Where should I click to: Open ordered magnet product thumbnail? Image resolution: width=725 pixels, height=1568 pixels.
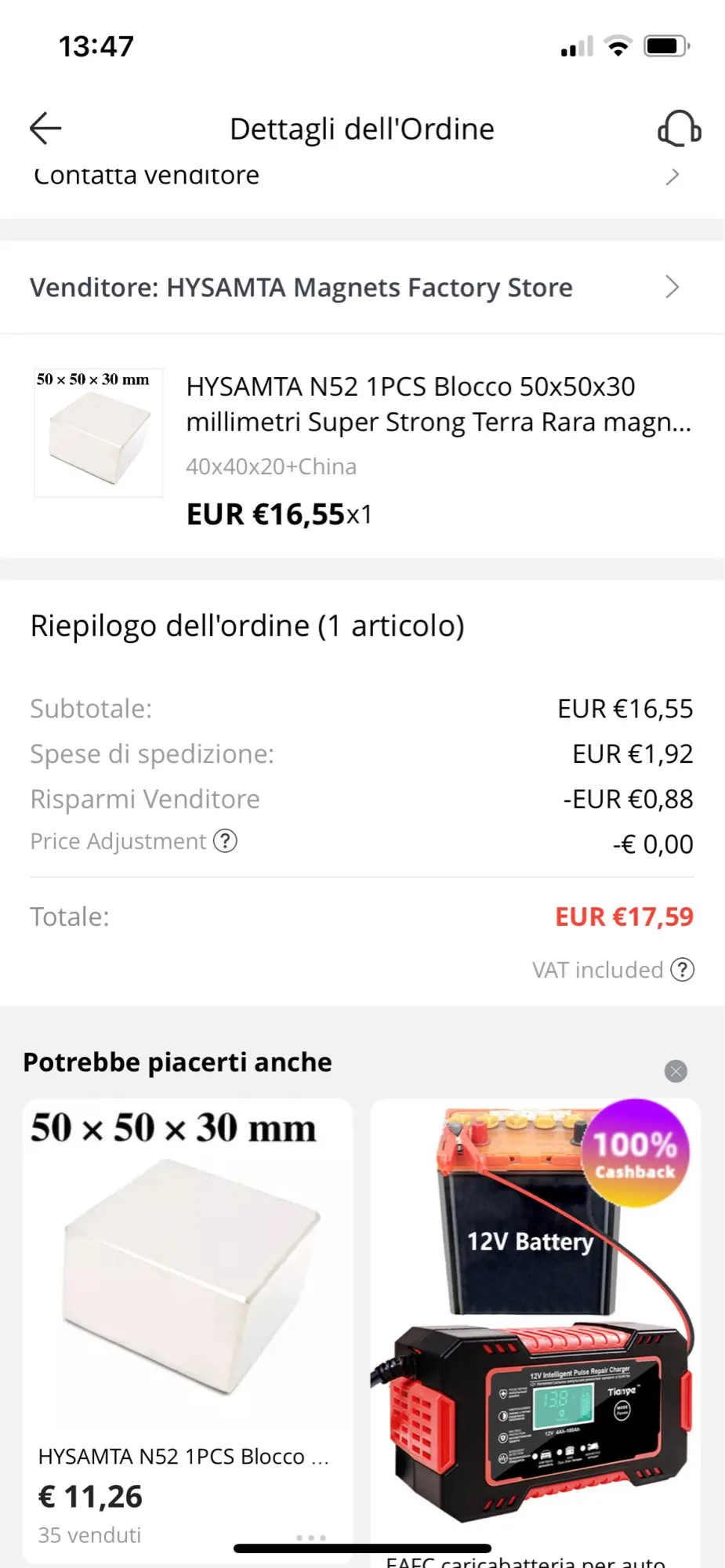click(x=99, y=433)
